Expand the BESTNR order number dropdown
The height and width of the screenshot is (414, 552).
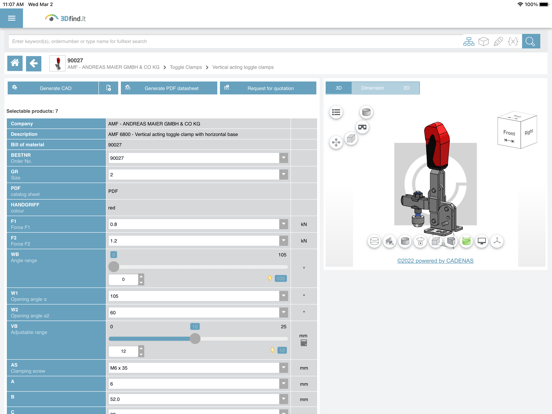tap(284, 158)
